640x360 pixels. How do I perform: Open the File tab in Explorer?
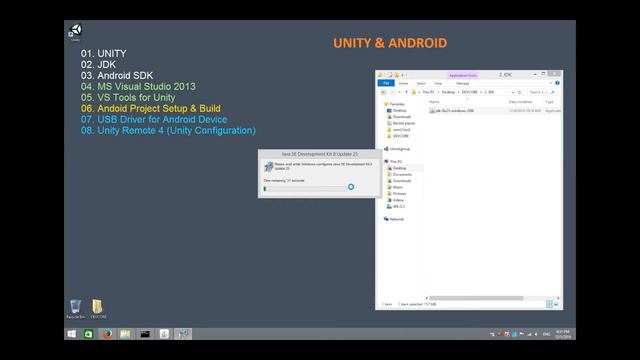(x=386, y=83)
